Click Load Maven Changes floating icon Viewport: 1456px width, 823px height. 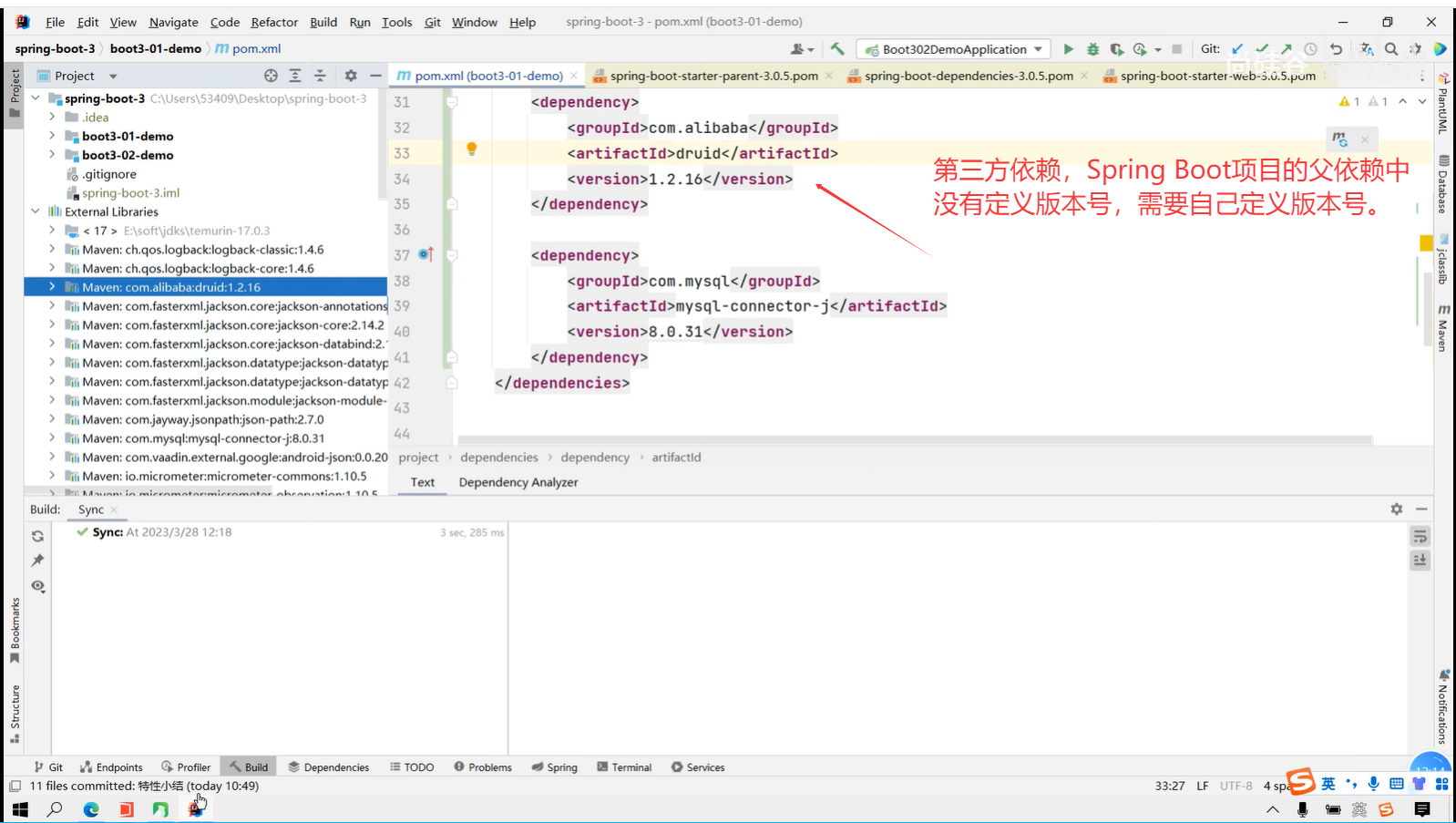(x=1339, y=139)
